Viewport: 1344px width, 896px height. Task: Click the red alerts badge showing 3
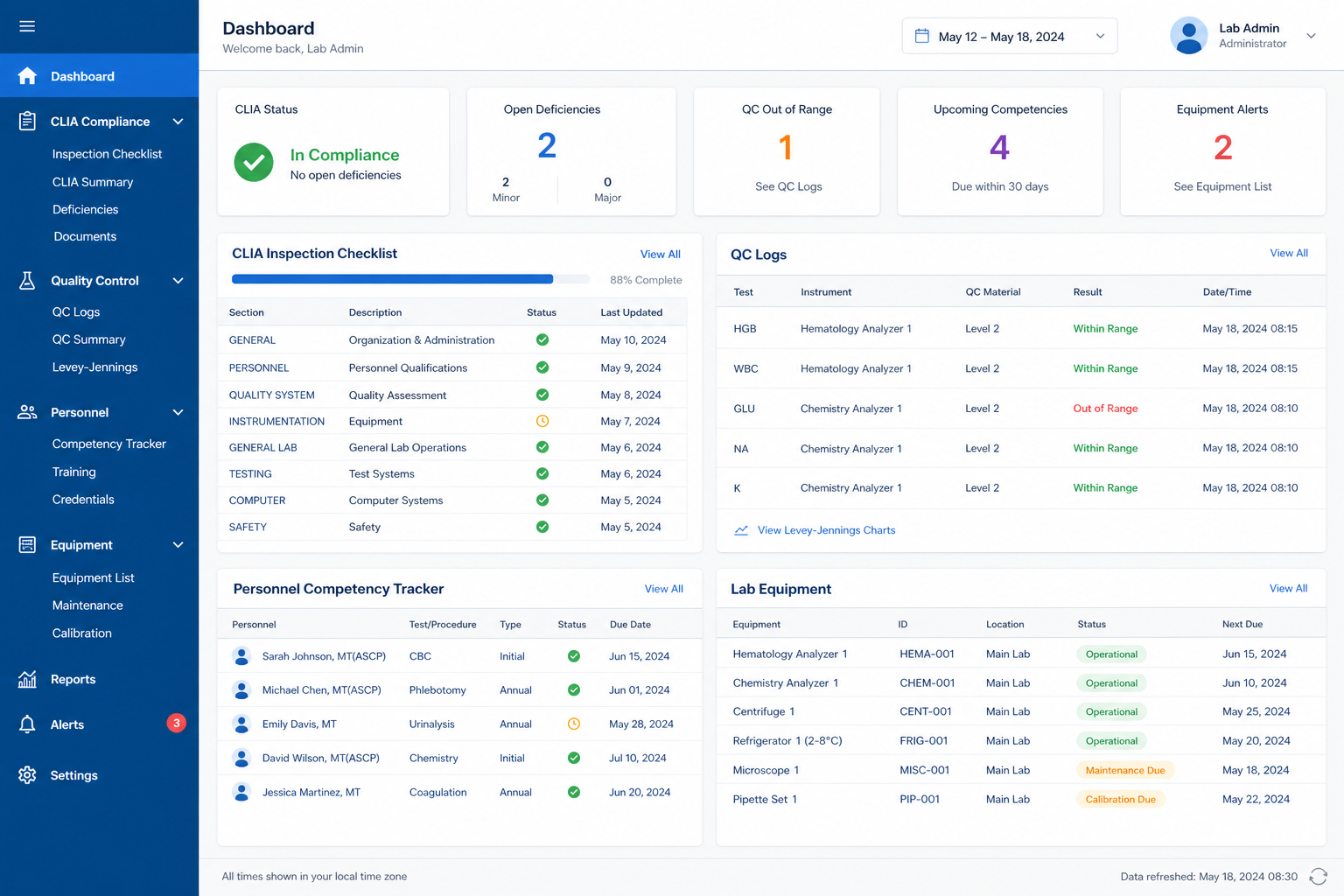pos(177,723)
